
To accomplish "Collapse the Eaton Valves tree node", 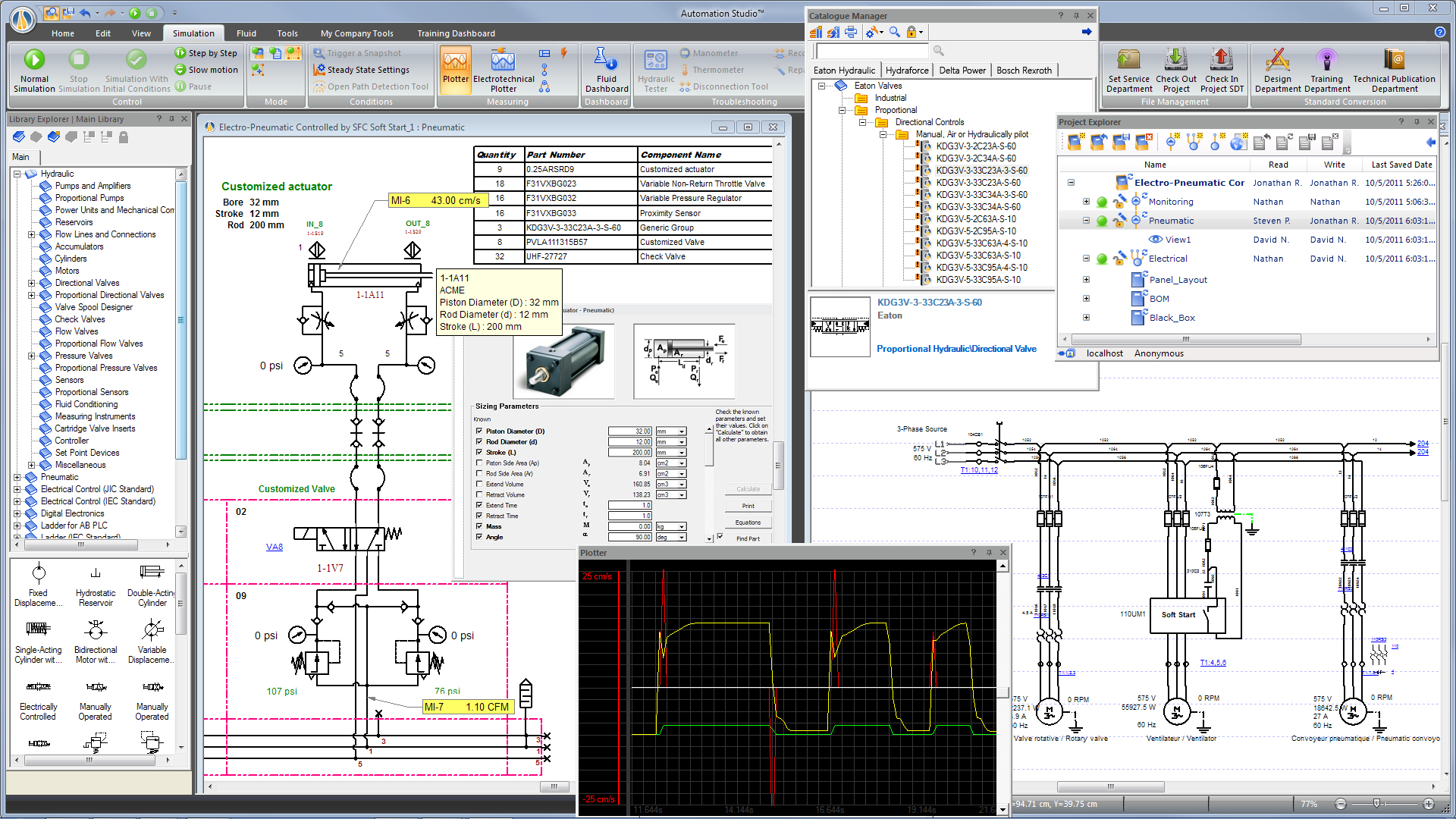I will pos(821,86).
